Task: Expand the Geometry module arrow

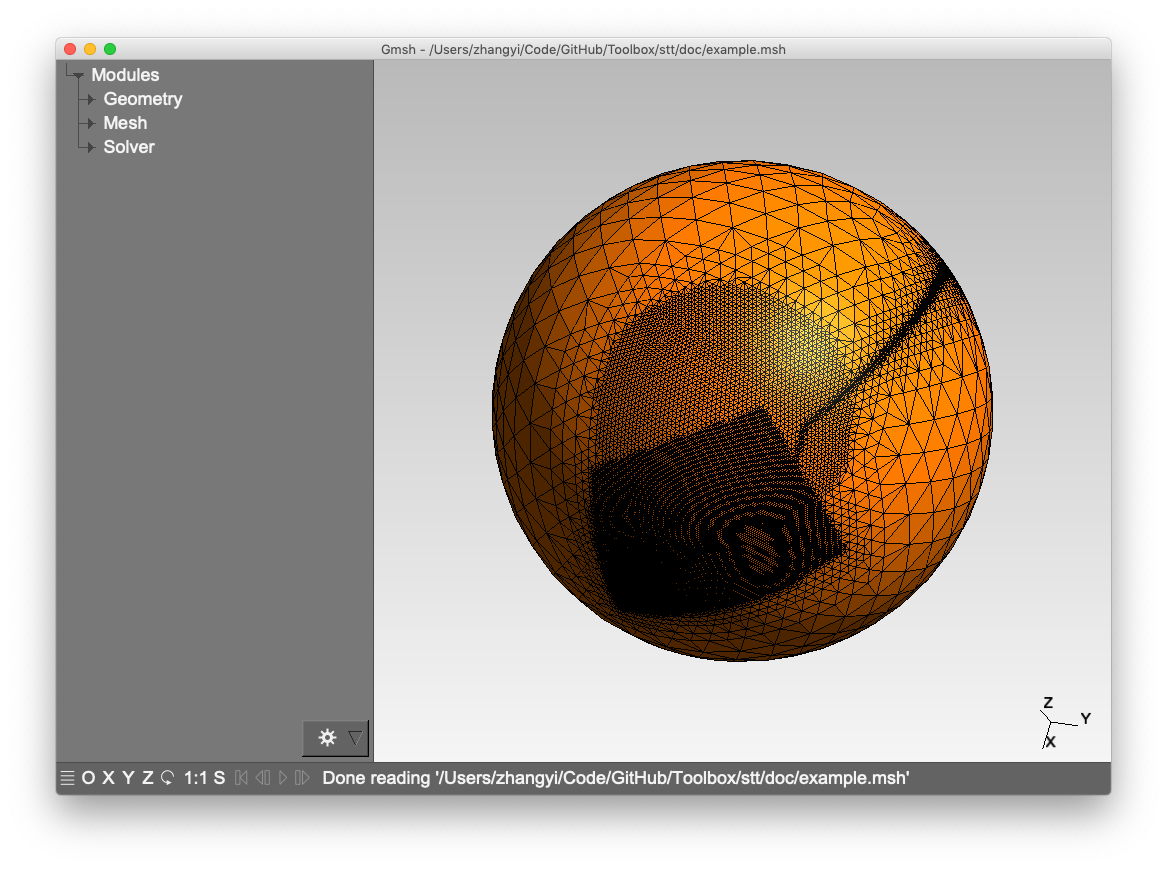Action: [91, 99]
